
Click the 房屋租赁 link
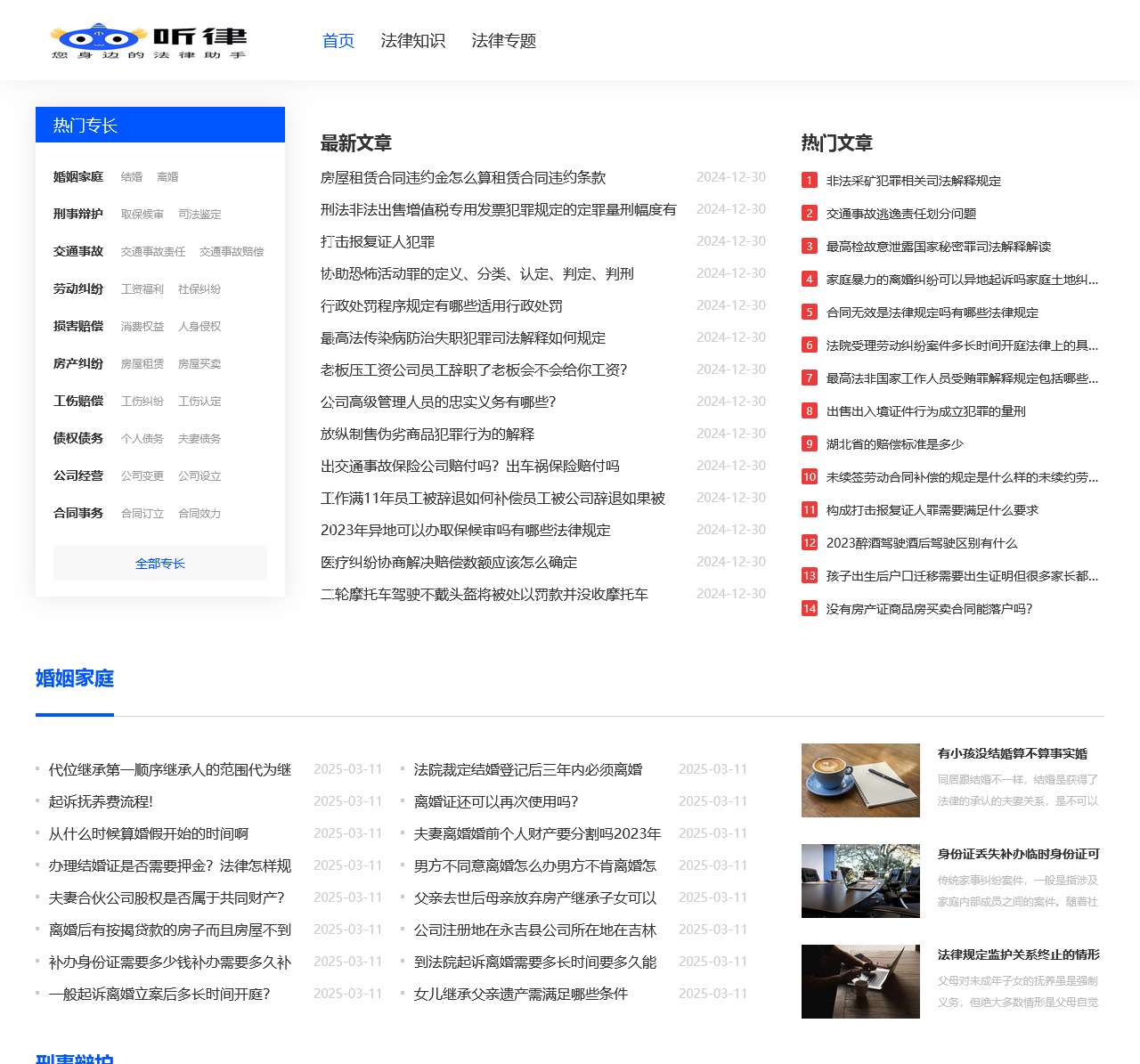[142, 364]
